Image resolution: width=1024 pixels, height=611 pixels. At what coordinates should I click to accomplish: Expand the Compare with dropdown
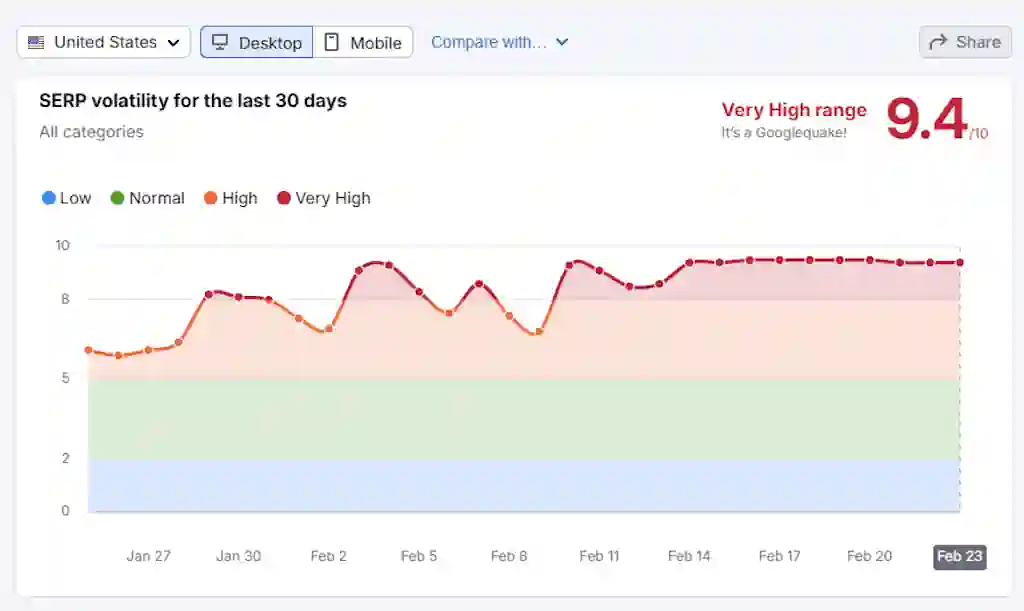(489, 42)
